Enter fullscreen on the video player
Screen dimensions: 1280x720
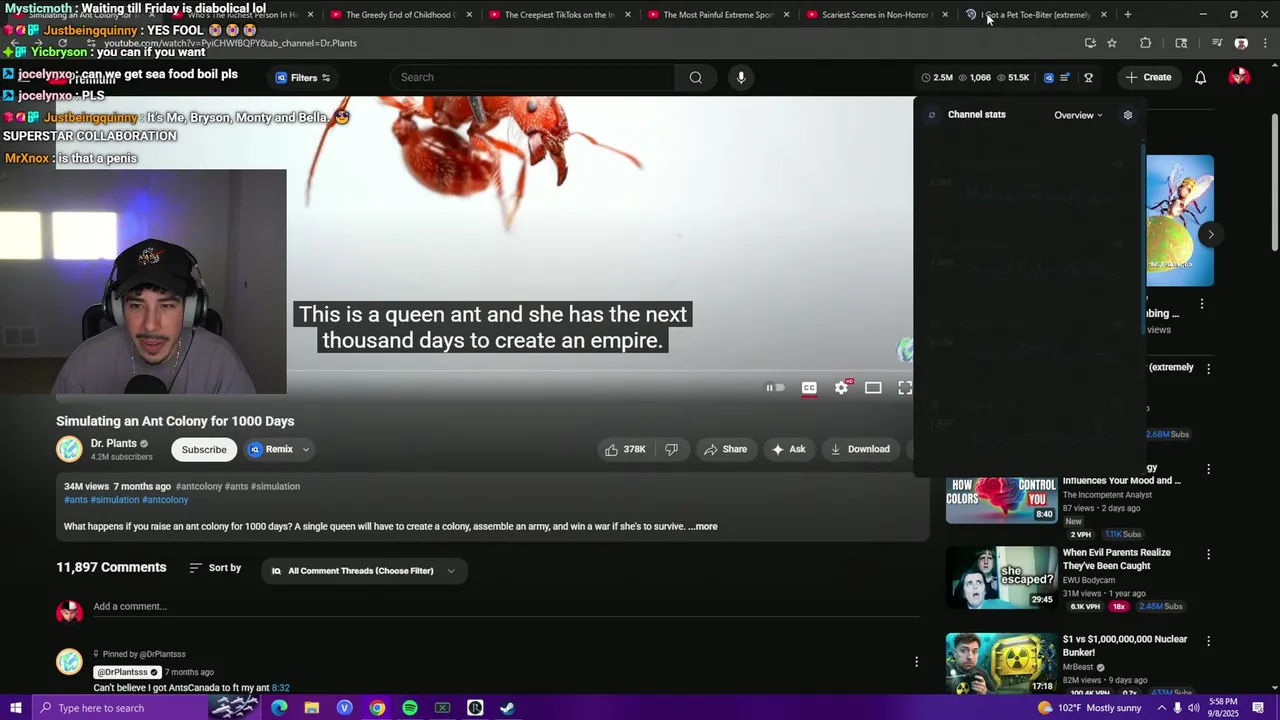(x=905, y=388)
